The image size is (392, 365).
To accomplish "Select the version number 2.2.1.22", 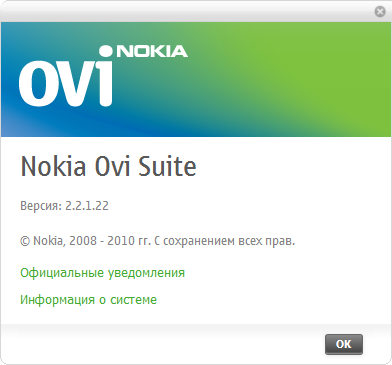I will click(87, 206).
